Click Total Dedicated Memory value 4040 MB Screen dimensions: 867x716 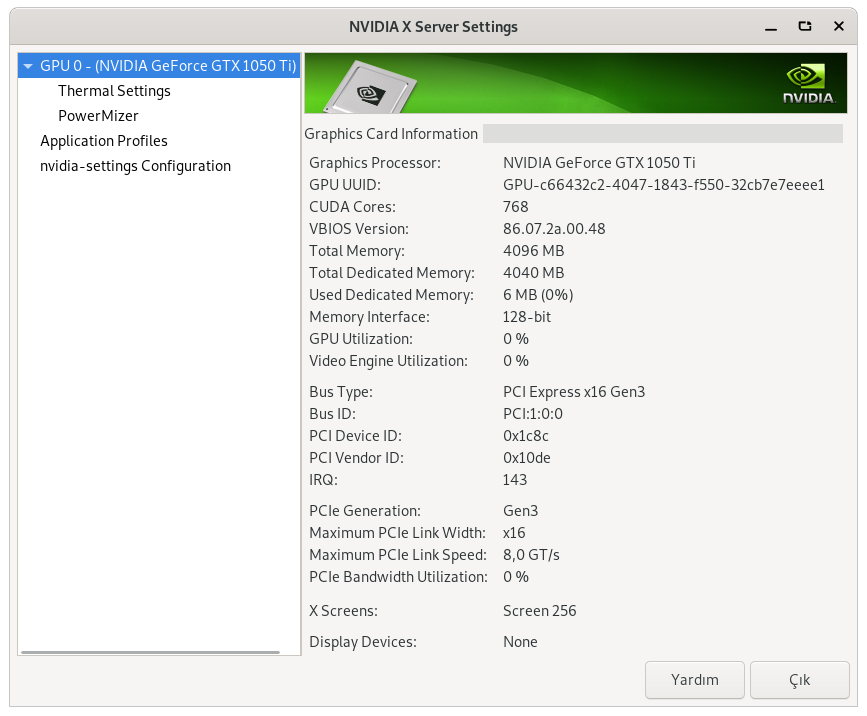[534, 273]
